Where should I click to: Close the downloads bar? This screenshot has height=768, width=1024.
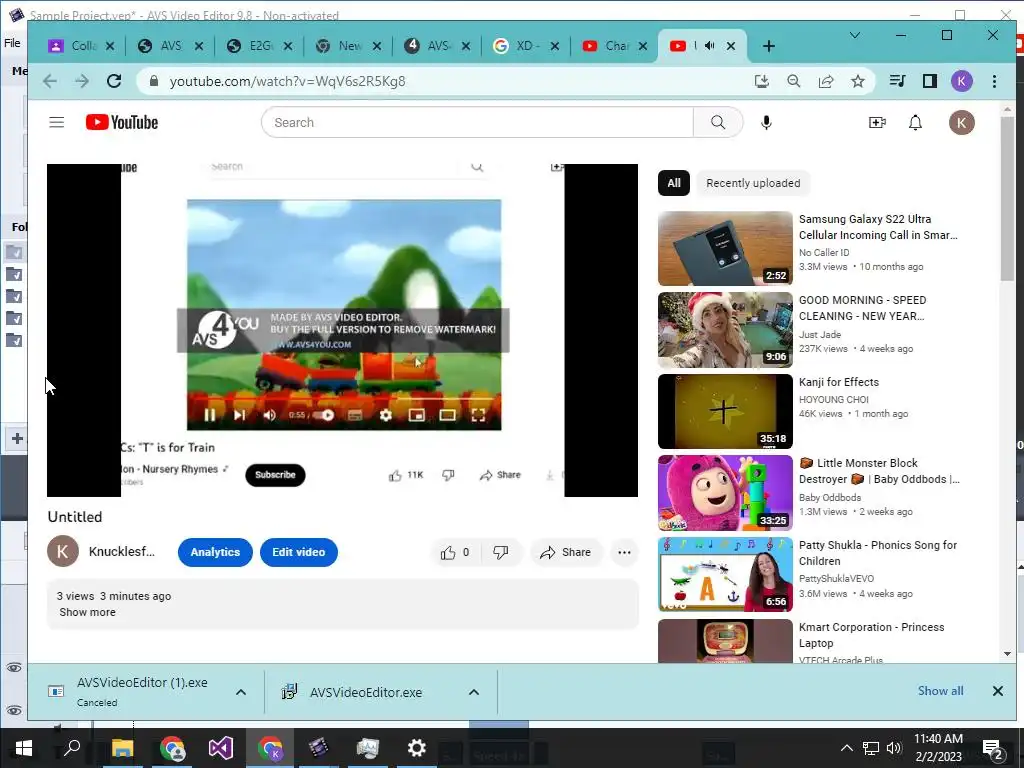[x=997, y=691]
